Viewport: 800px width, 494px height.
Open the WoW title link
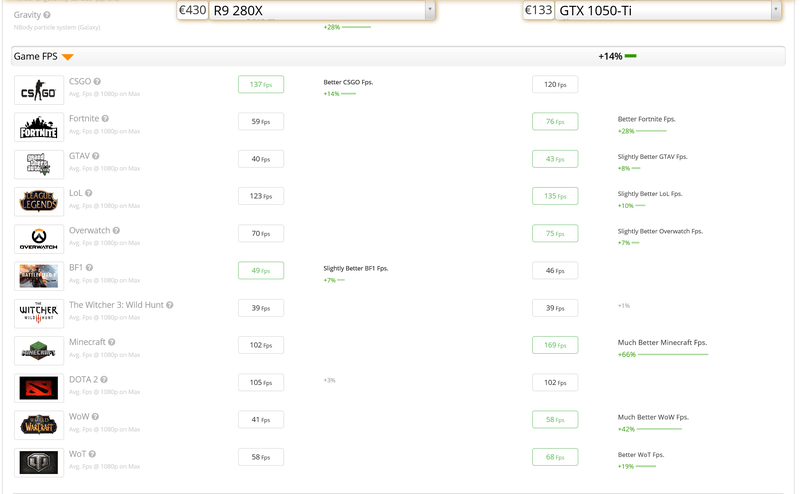(x=79, y=416)
